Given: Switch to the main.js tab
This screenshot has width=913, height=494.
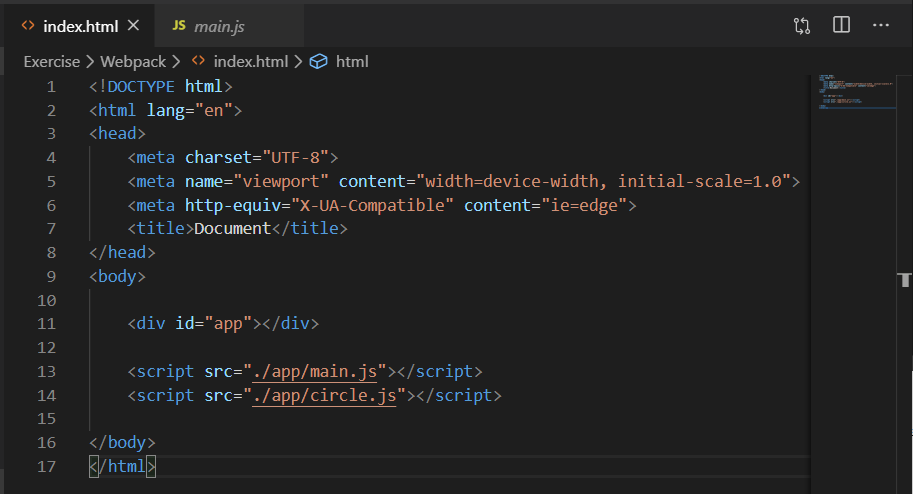Looking at the screenshot, I should [220, 25].
